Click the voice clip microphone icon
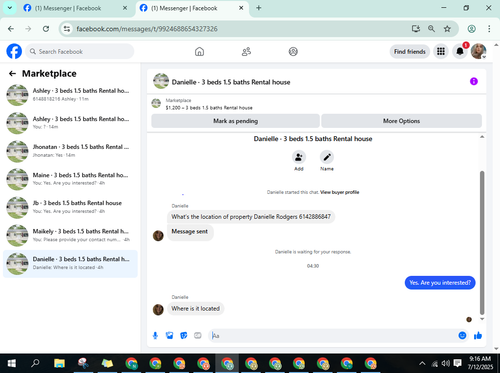The height and width of the screenshot is (373, 500). pyautogui.click(x=155, y=335)
